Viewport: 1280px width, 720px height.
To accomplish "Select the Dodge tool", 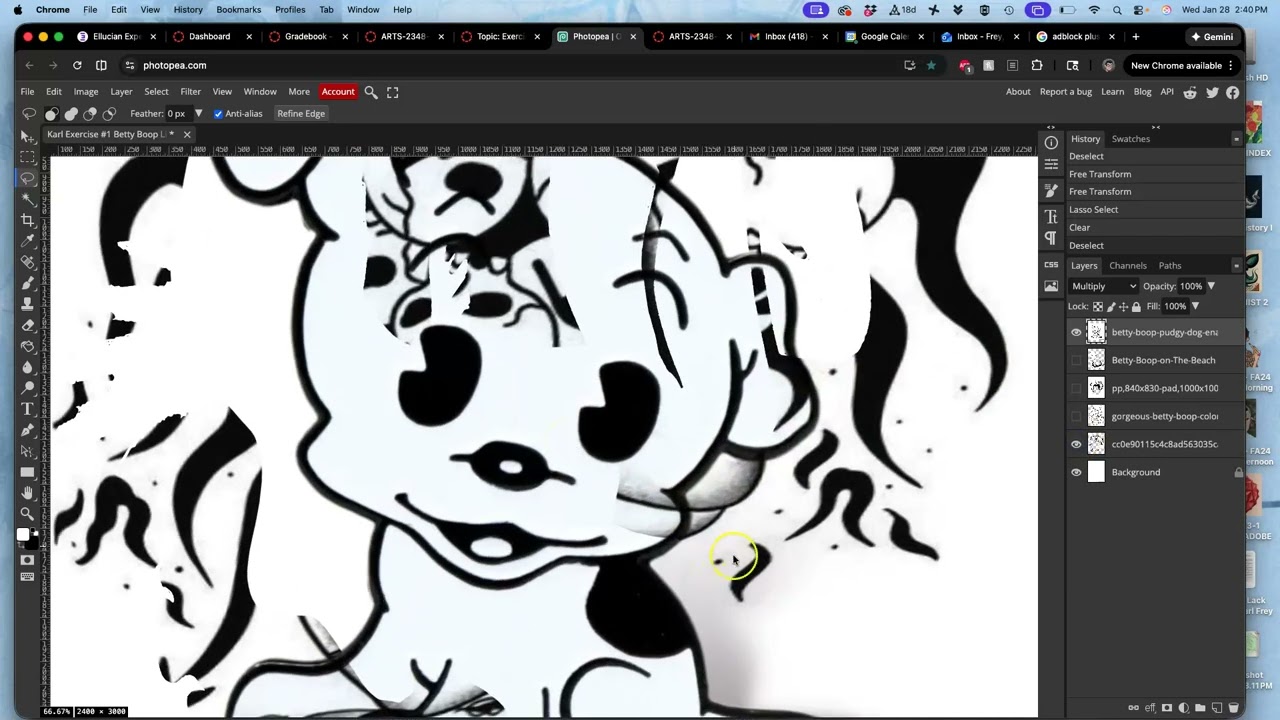I will [x=28, y=388].
